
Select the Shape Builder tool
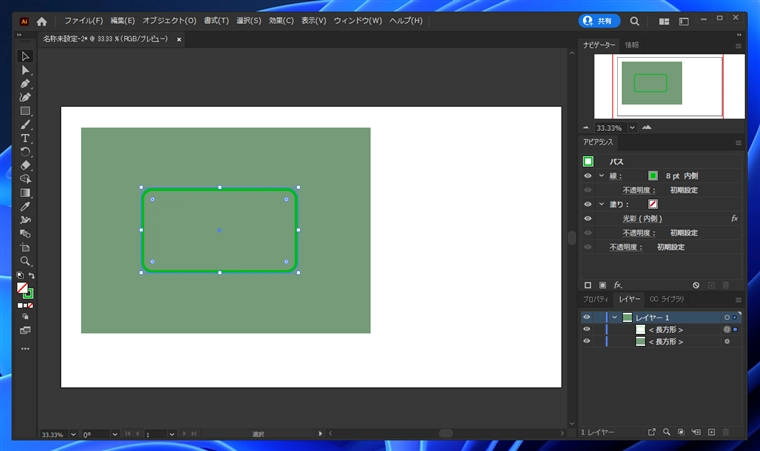pos(25,179)
